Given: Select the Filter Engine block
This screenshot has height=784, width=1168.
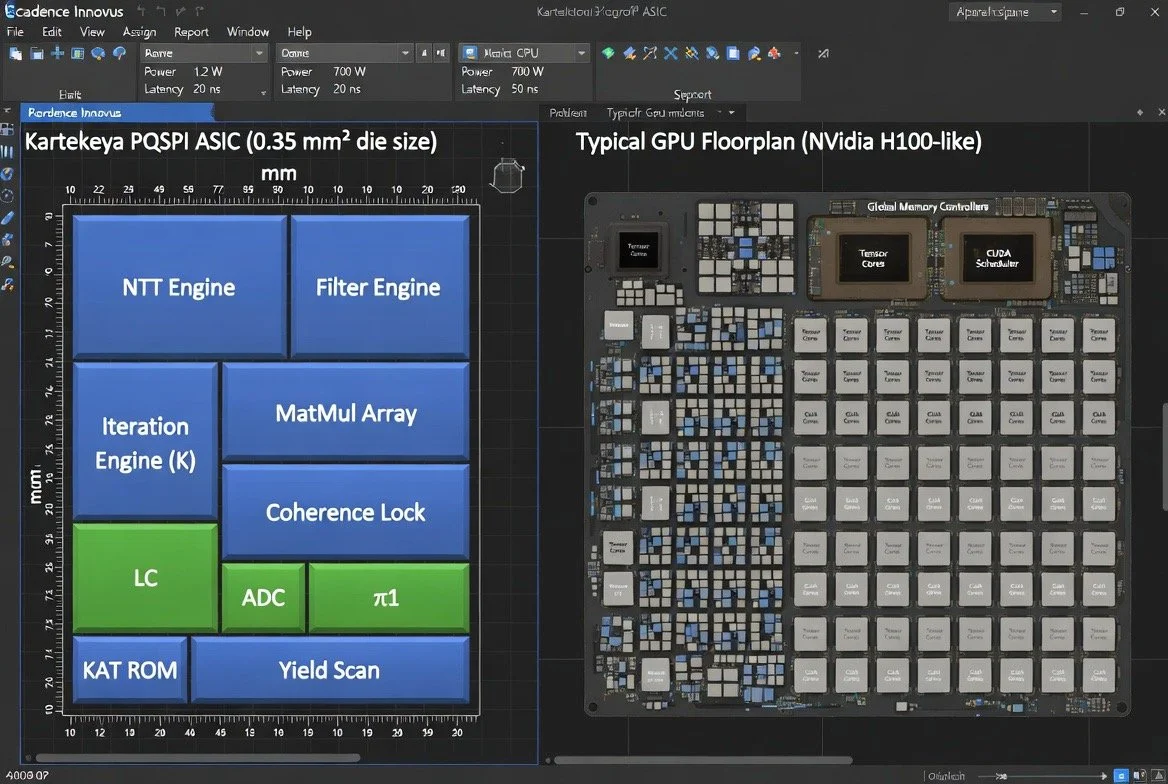Looking at the screenshot, I should 379,287.
